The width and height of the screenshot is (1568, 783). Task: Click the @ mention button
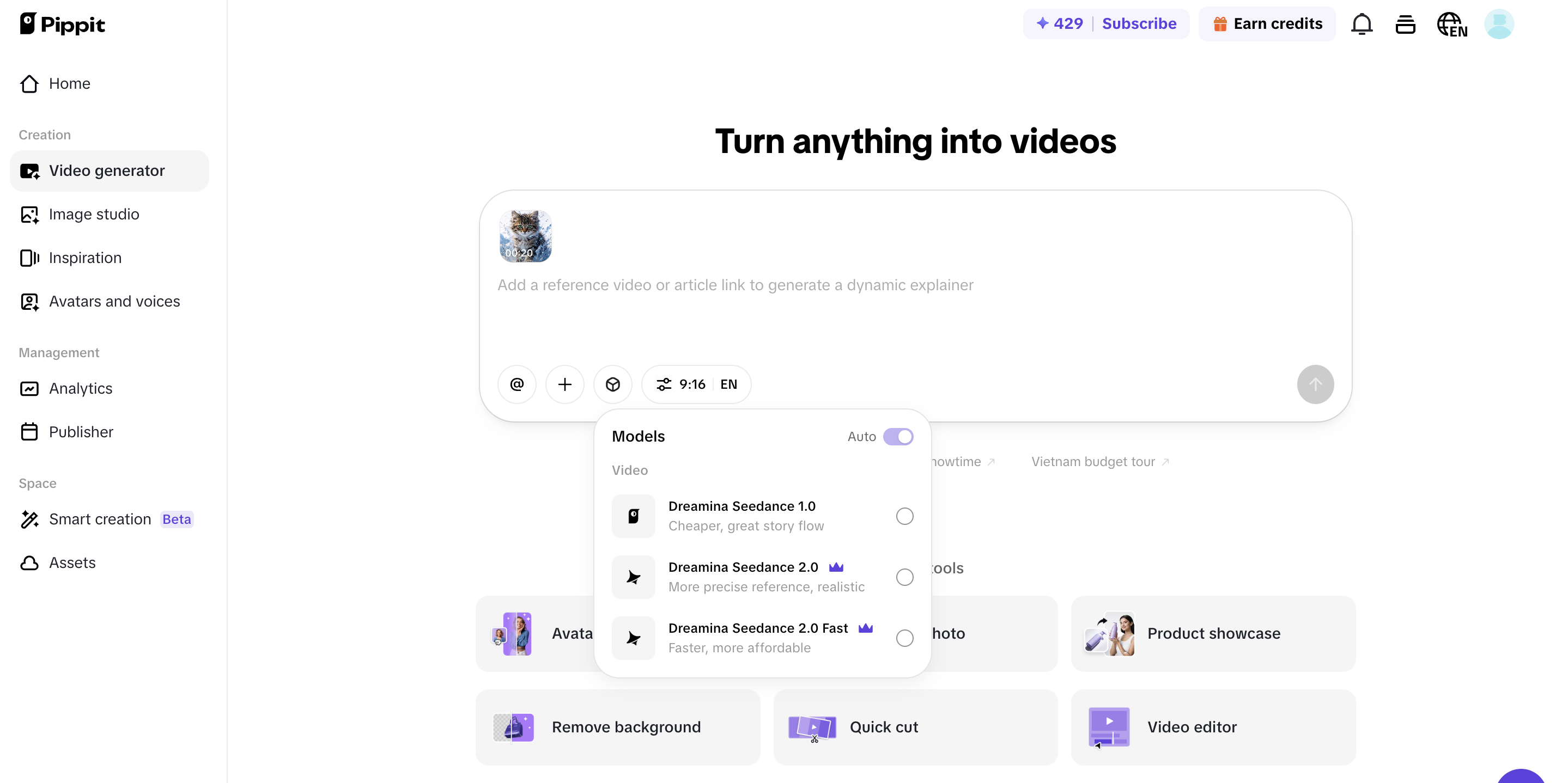[x=517, y=384]
